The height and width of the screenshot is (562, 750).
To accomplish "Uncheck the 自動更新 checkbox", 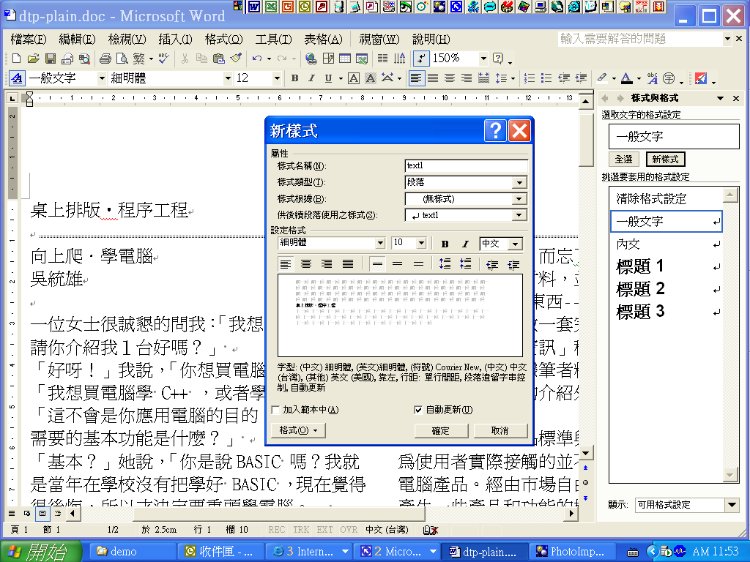I will pos(418,410).
